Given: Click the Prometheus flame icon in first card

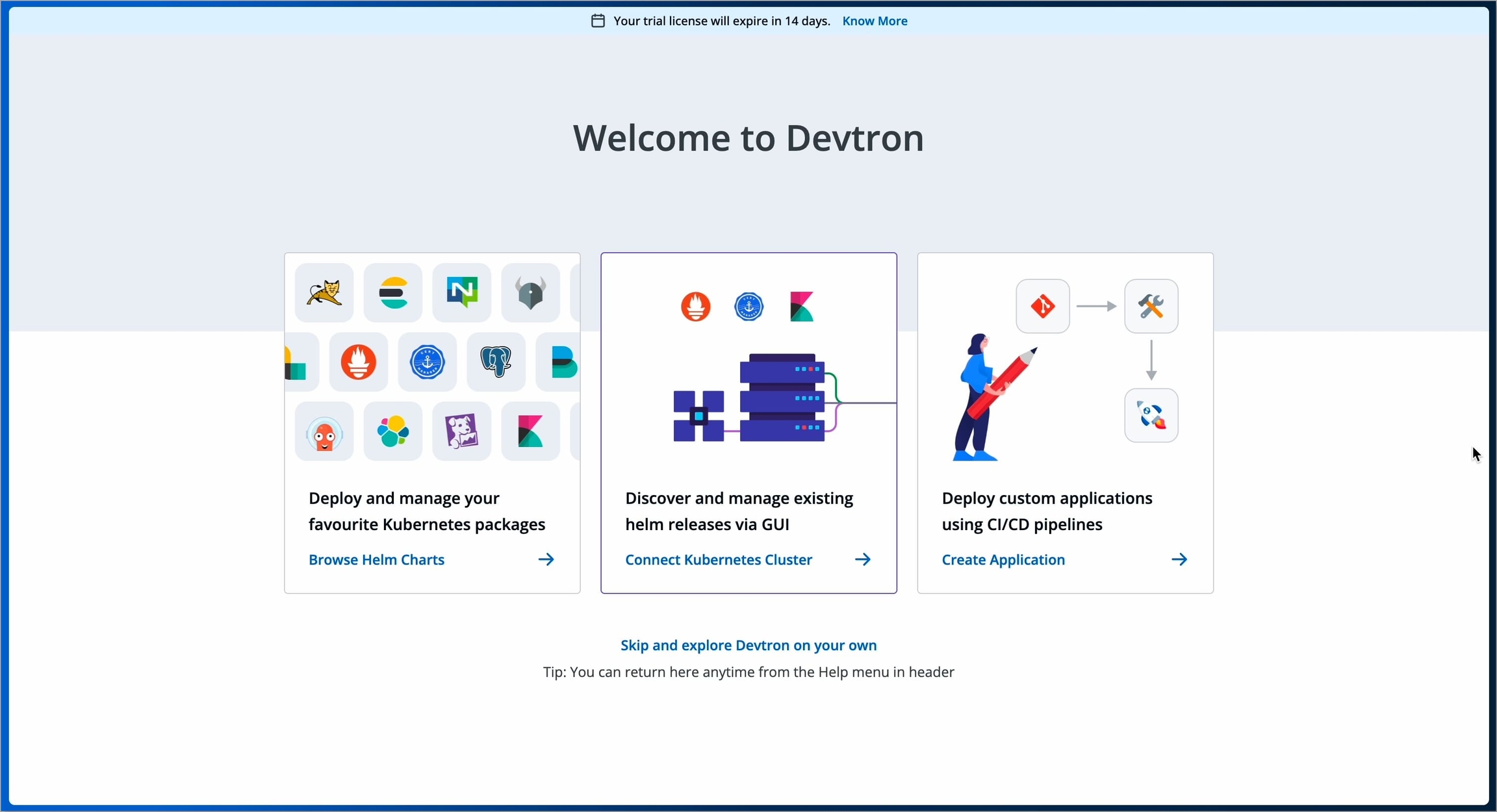Looking at the screenshot, I should (x=359, y=362).
